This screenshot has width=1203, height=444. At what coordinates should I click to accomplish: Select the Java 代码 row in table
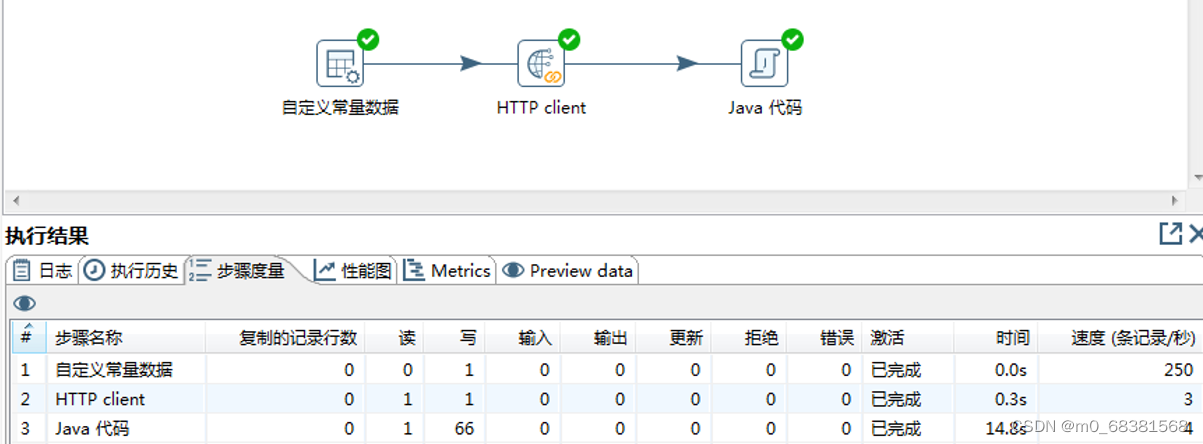pos(606,429)
